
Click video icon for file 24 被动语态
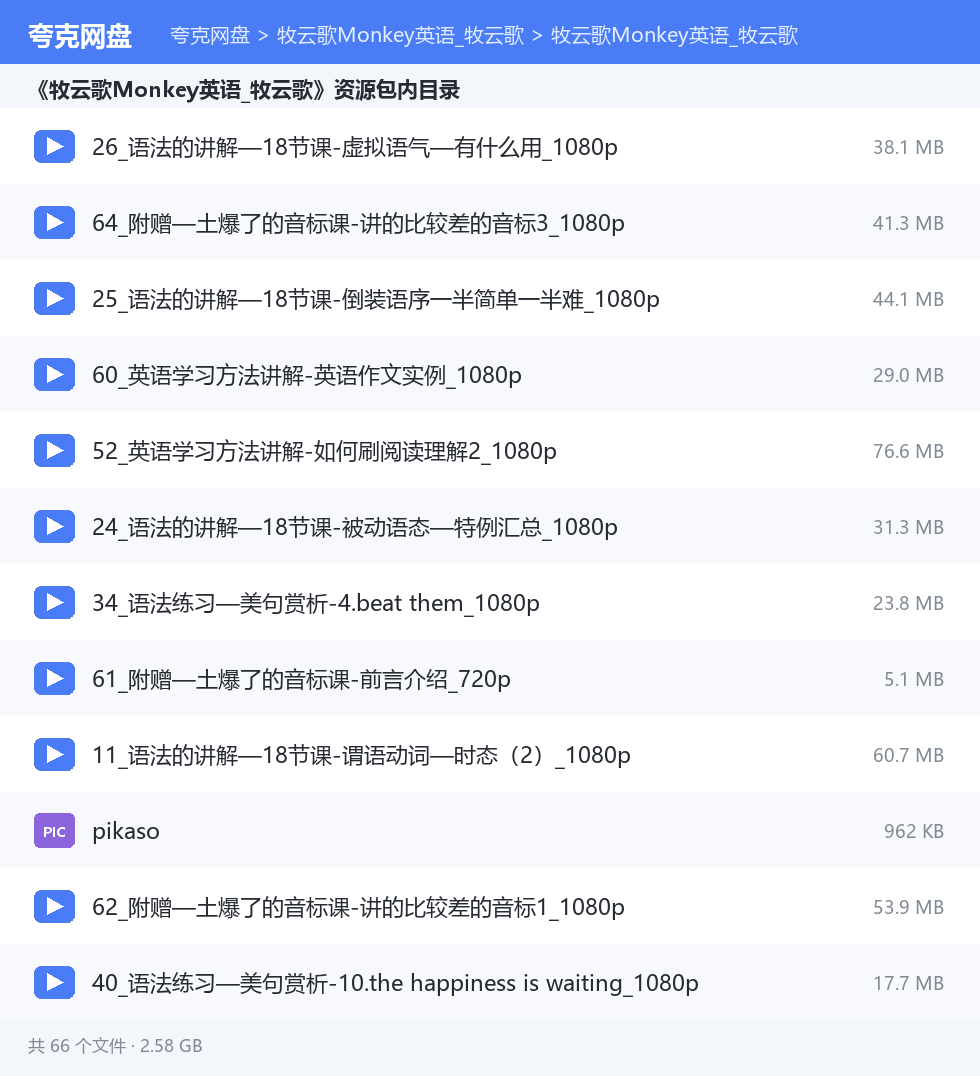point(54,526)
